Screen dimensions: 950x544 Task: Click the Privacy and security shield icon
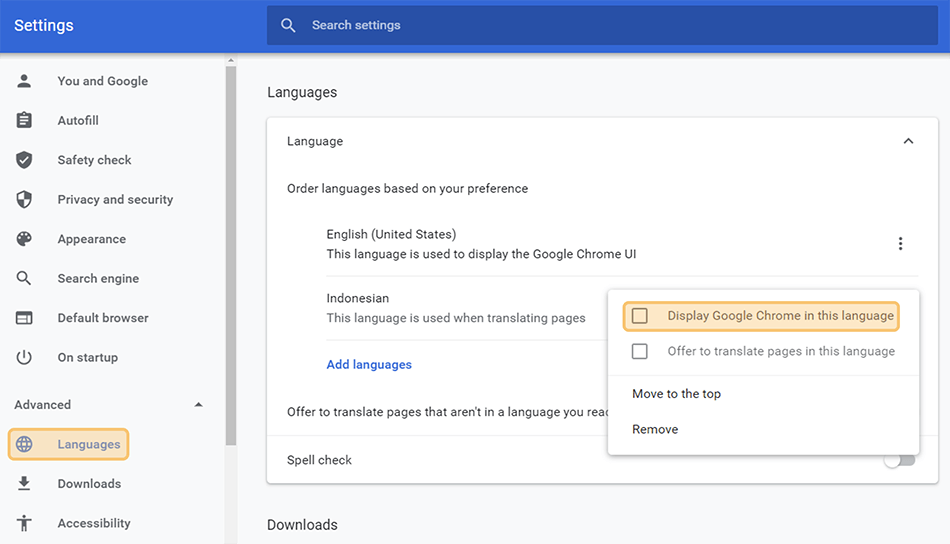(24, 199)
